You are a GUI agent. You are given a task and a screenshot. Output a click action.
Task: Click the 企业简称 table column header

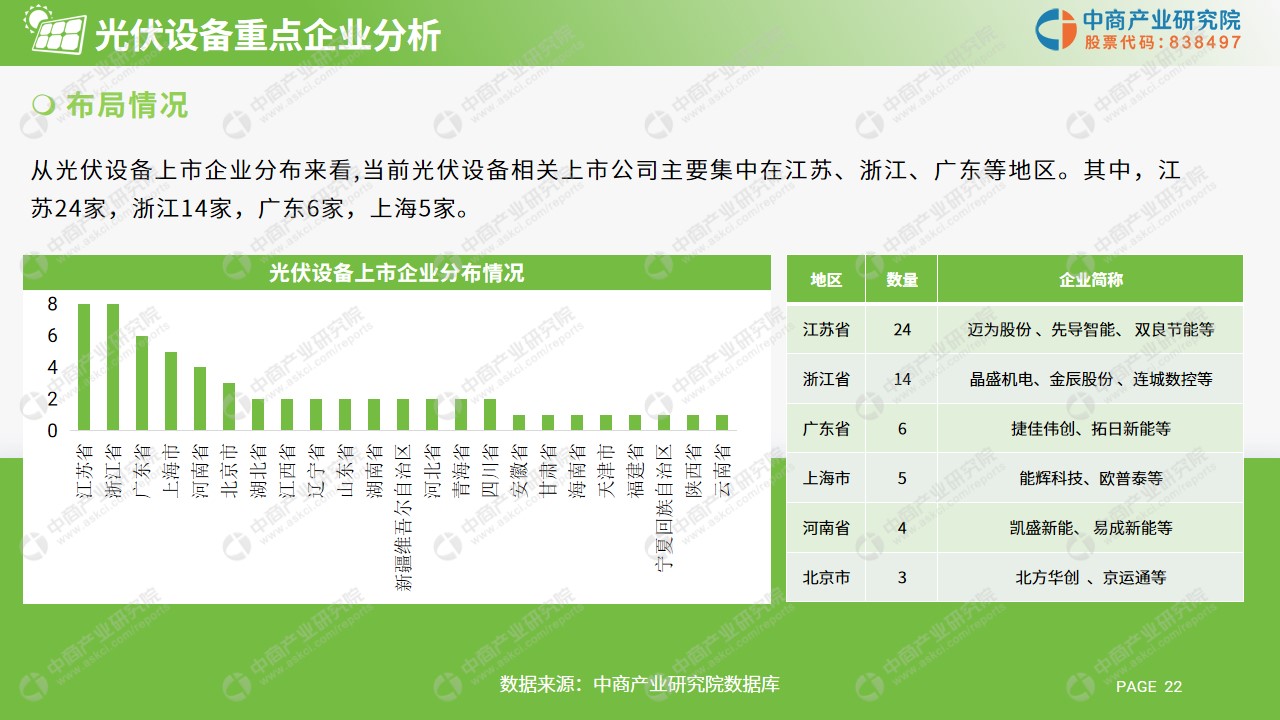(1090, 280)
